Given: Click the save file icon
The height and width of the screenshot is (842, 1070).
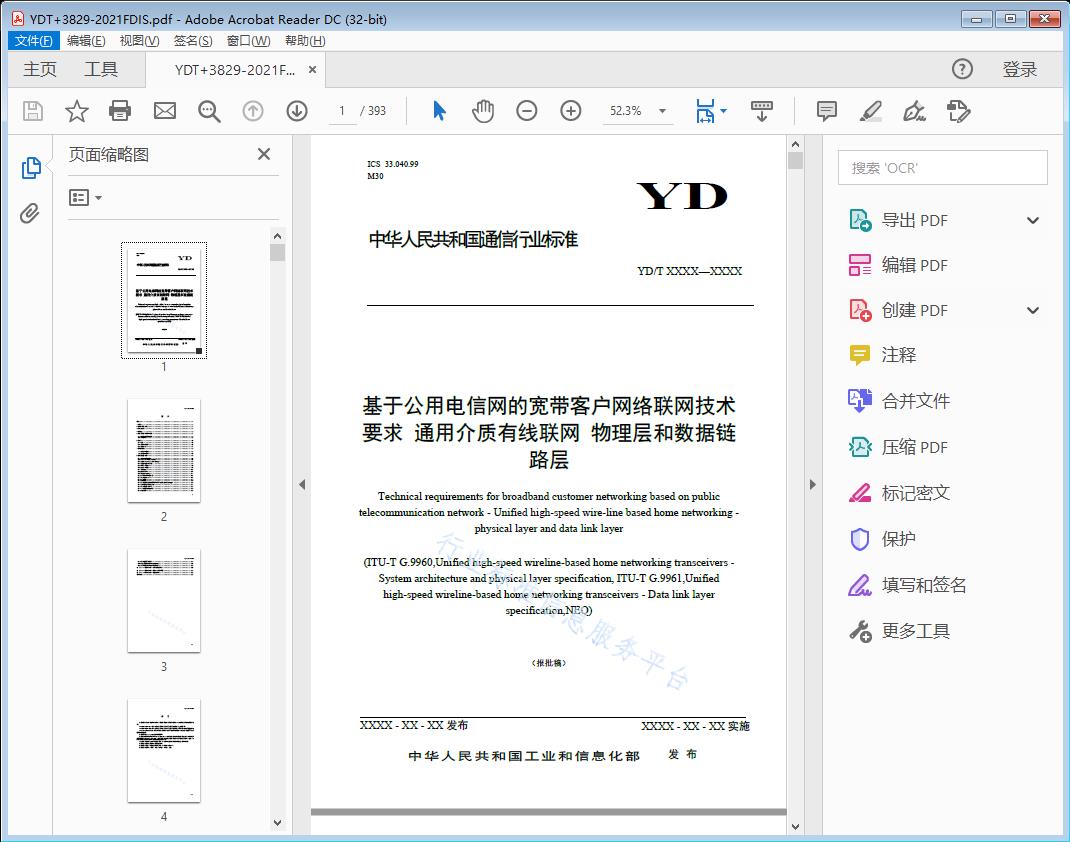Looking at the screenshot, I should [31, 111].
